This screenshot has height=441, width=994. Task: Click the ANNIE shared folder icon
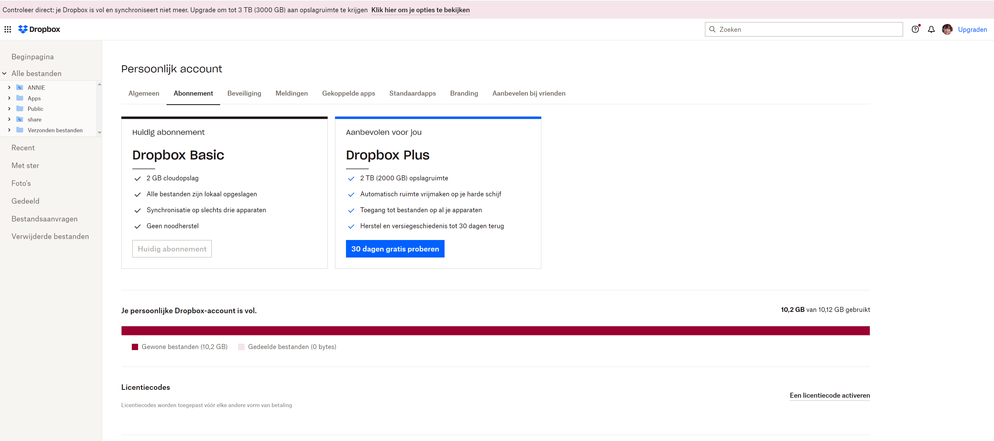(20, 87)
